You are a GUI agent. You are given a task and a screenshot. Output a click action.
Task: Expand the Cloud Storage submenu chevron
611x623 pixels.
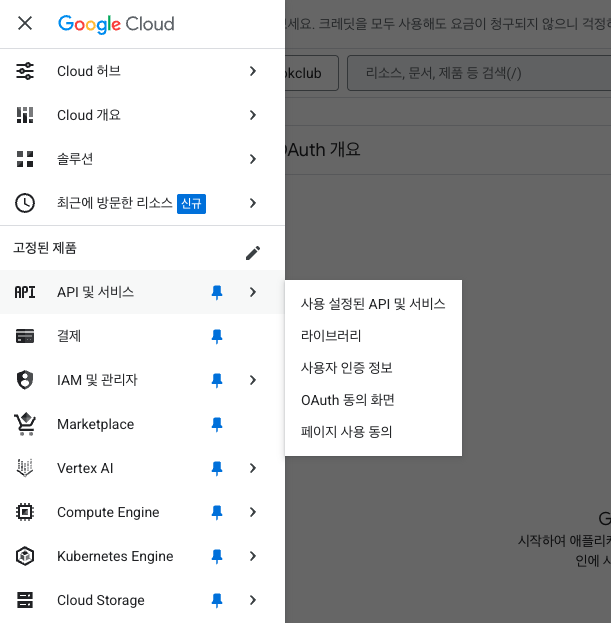pos(253,600)
